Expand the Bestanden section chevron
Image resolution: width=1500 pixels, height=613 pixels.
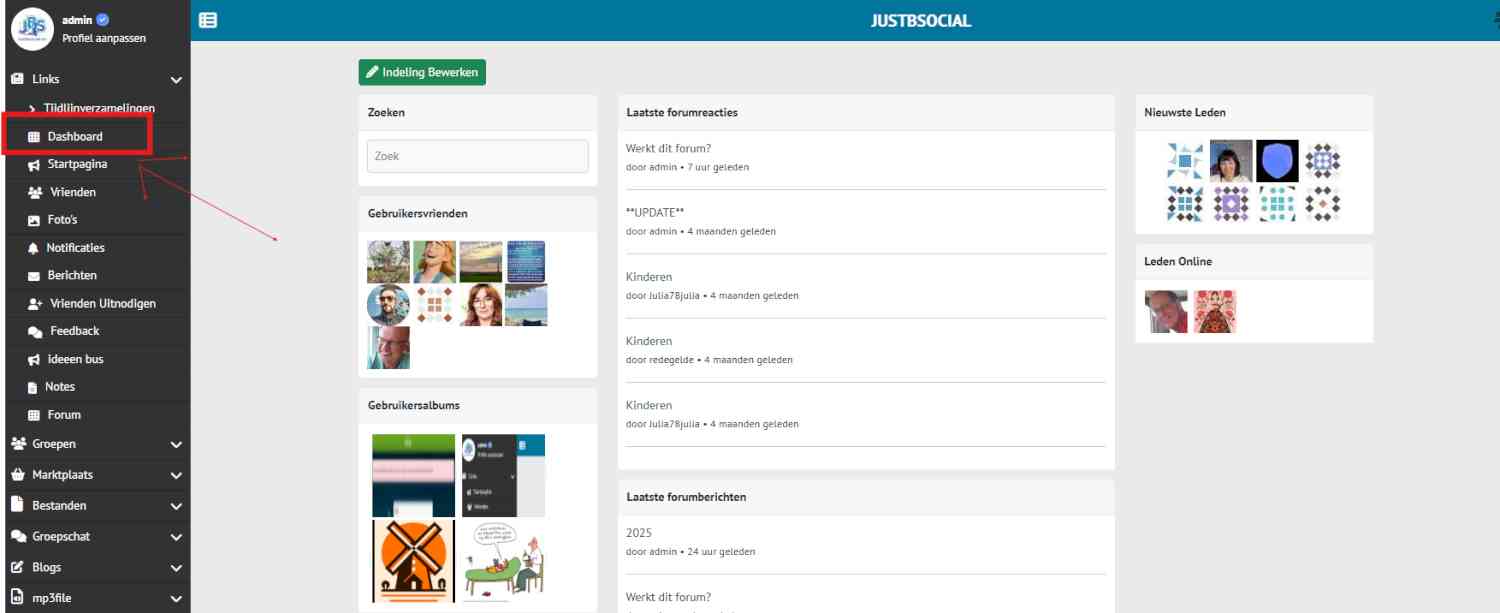(177, 506)
